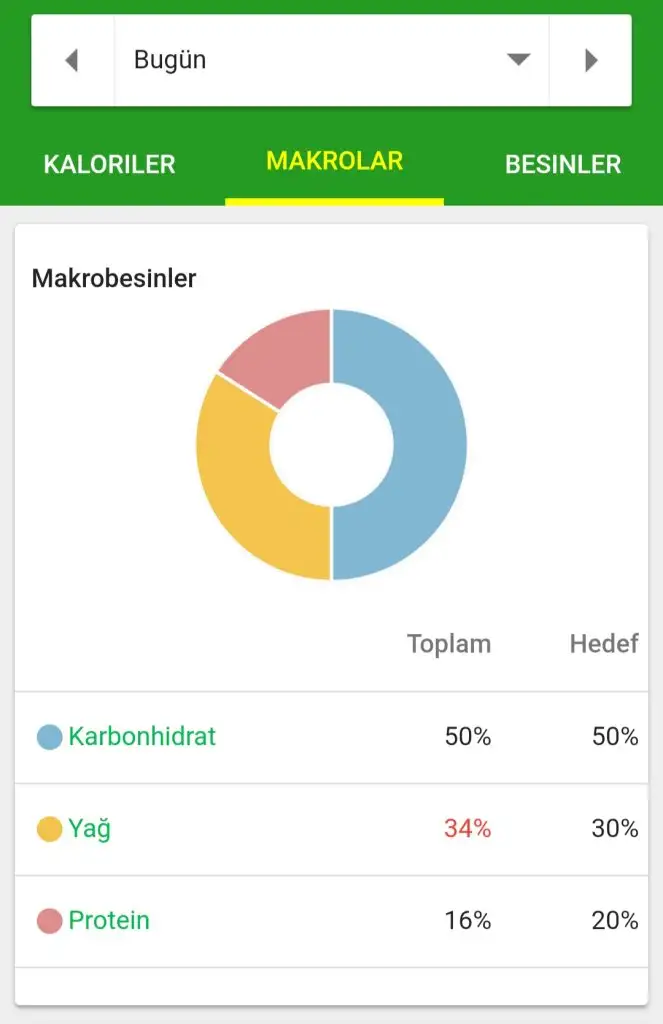Switch to the KALORILER tab
This screenshot has height=1024, width=663.
click(110, 164)
